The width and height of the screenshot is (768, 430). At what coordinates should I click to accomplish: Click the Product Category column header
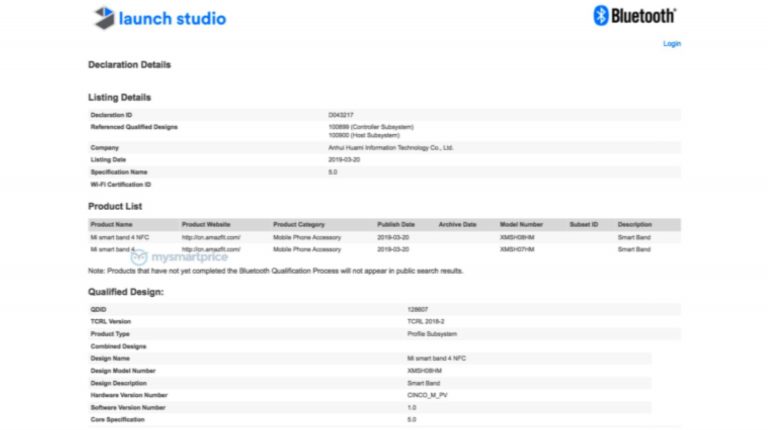pyautogui.click(x=299, y=225)
